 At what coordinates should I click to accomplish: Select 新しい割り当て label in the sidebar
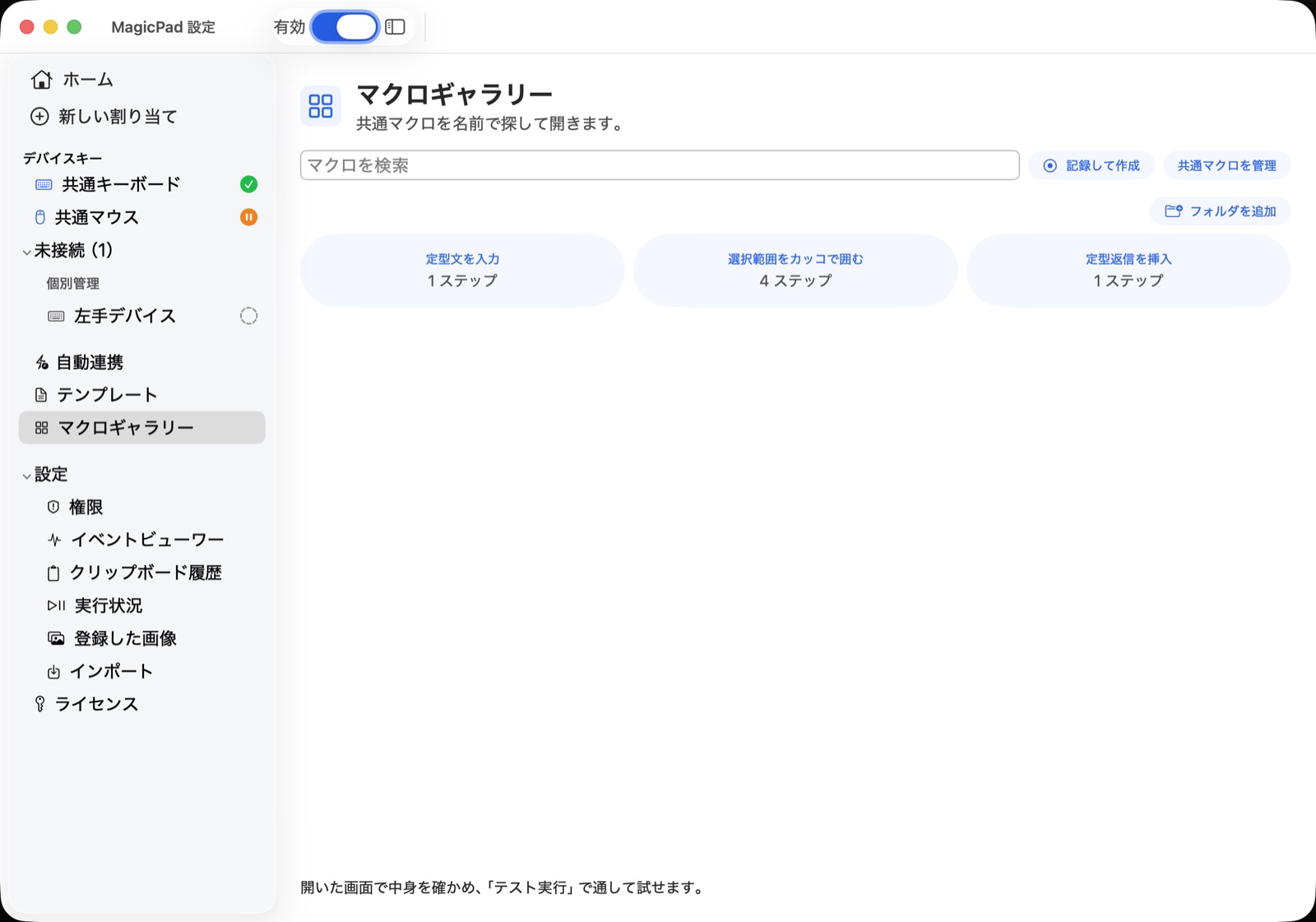tap(118, 117)
